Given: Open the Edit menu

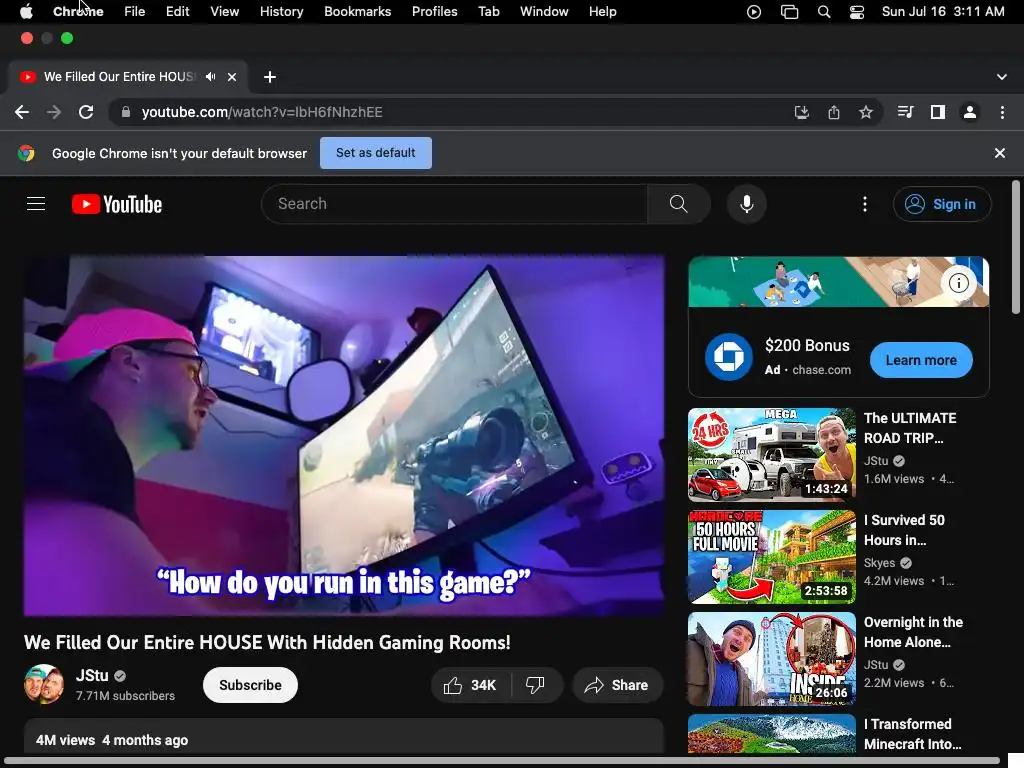Looking at the screenshot, I should (177, 12).
